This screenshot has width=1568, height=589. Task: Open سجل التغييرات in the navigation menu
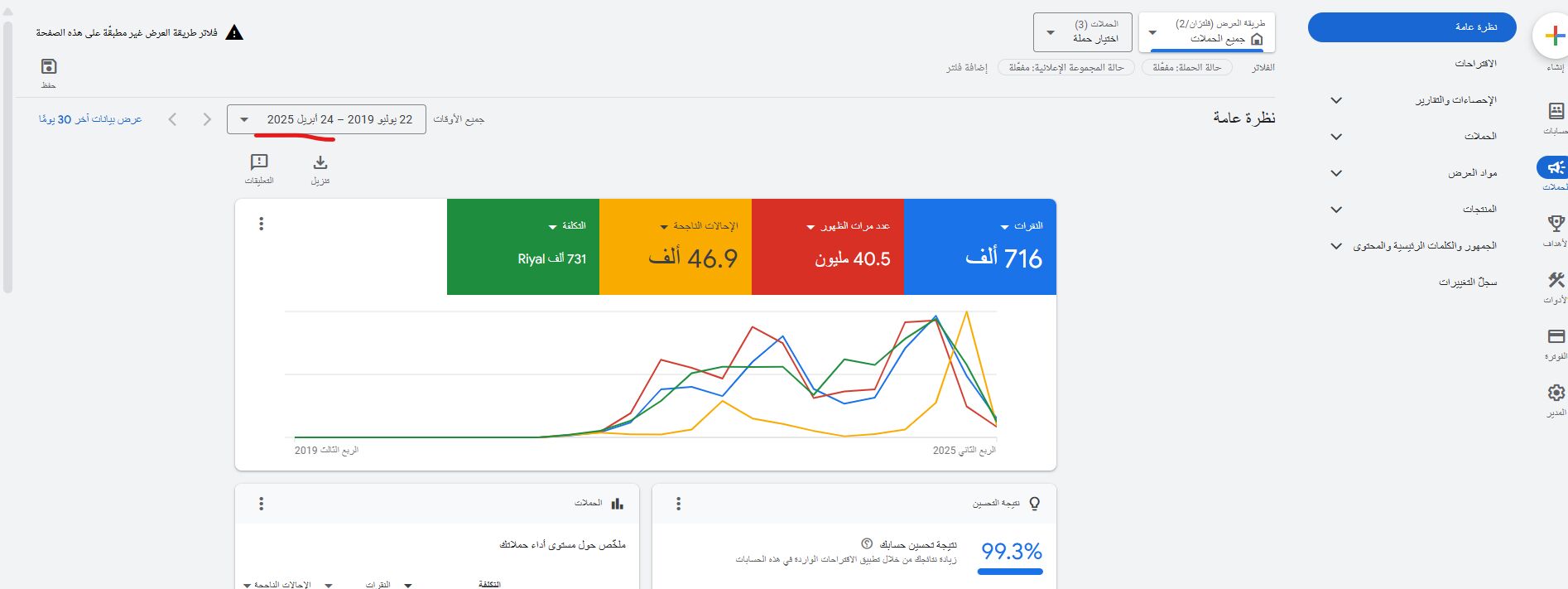(1467, 282)
